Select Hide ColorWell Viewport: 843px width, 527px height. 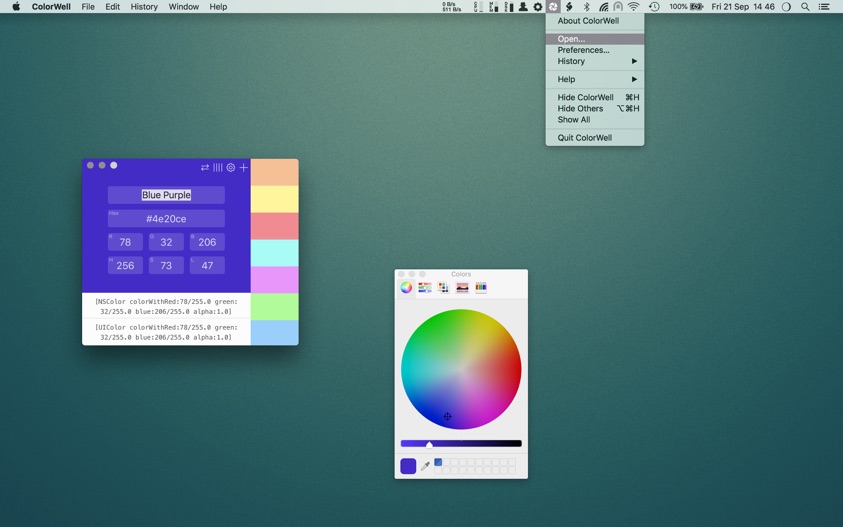click(x=595, y=97)
